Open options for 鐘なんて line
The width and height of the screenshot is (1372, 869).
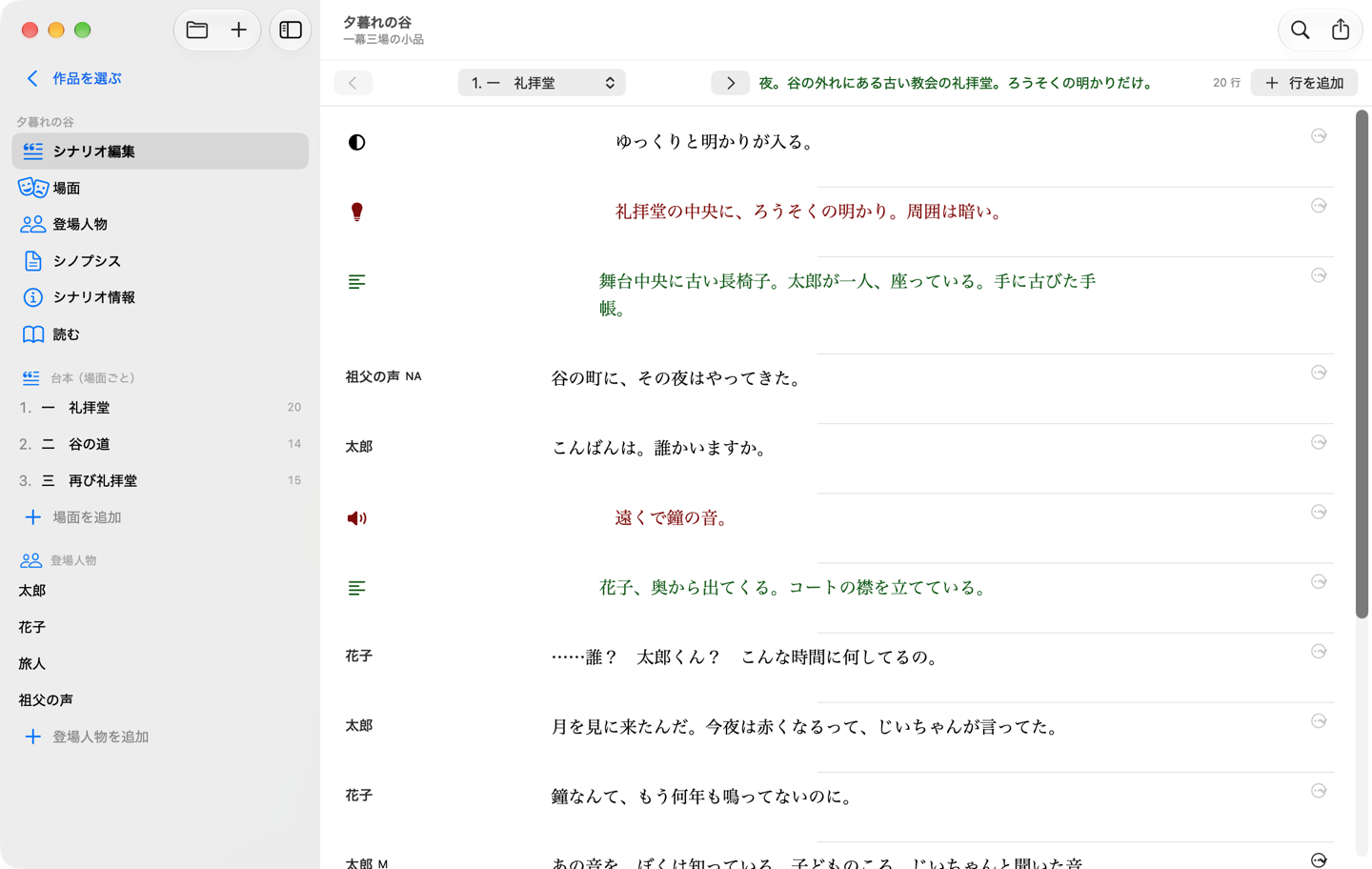pyautogui.click(x=1319, y=791)
